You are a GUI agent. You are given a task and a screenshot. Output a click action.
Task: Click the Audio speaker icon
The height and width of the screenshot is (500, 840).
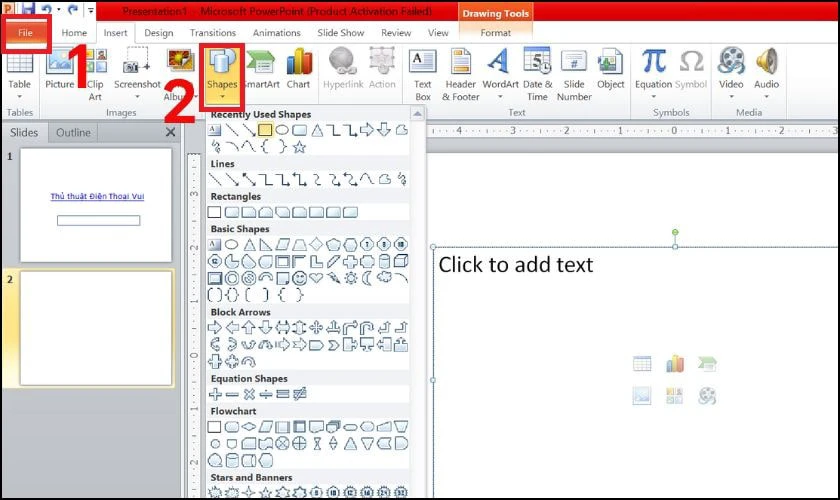coord(767,61)
